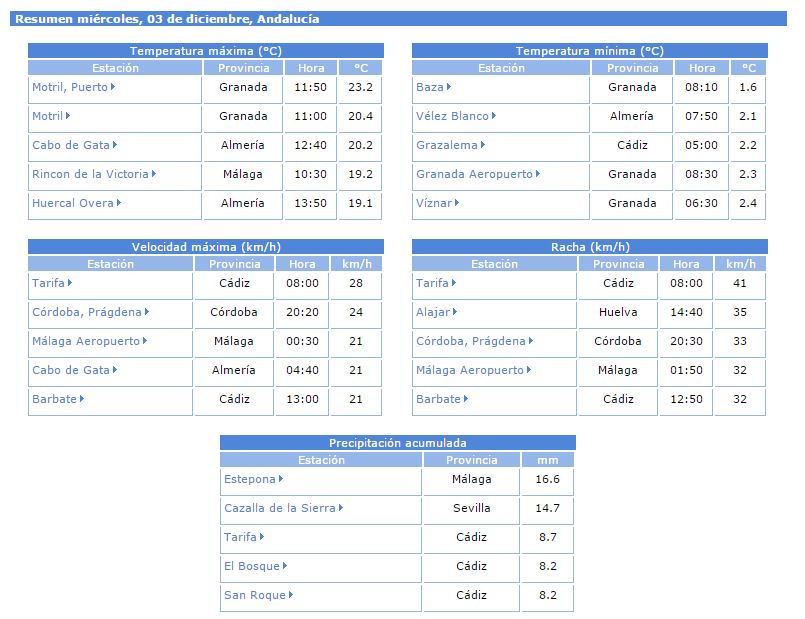Open Cabo de Gata in Temperatura máxima table
This screenshot has width=805, height=619.
(x=71, y=145)
